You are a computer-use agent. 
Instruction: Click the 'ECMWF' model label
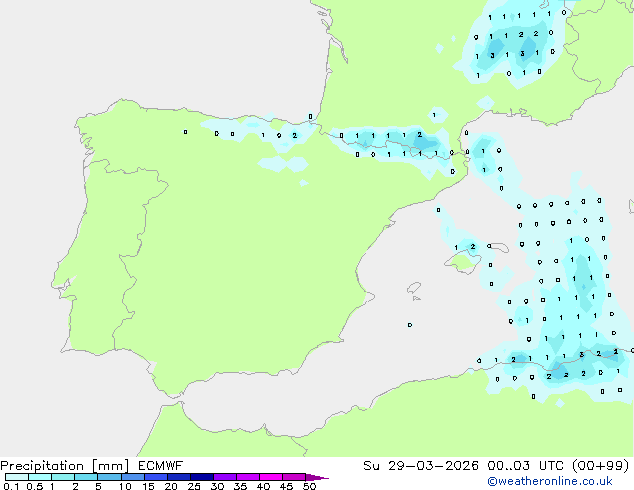(x=161, y=466)
